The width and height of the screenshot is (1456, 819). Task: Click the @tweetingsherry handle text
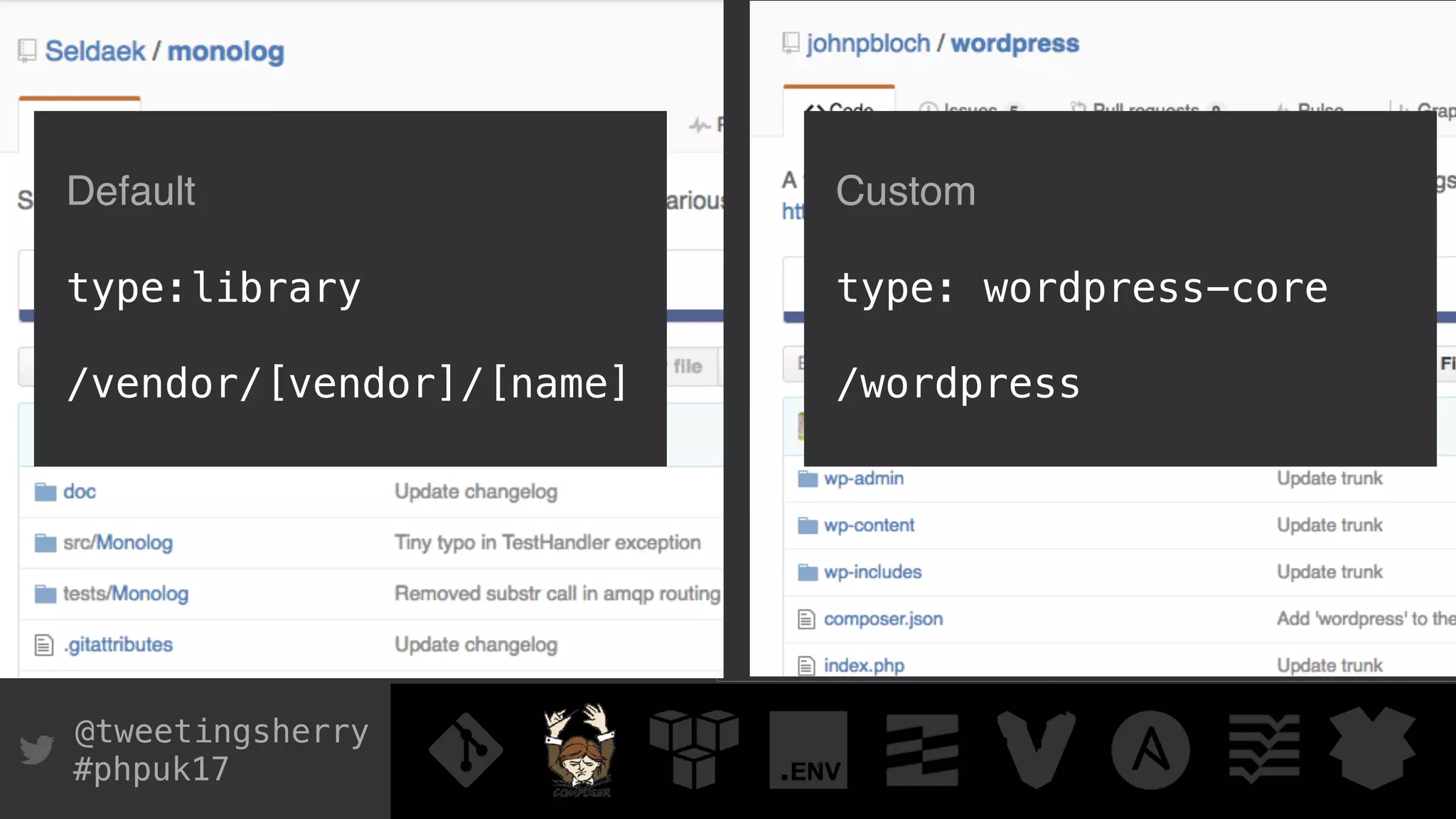221,732
